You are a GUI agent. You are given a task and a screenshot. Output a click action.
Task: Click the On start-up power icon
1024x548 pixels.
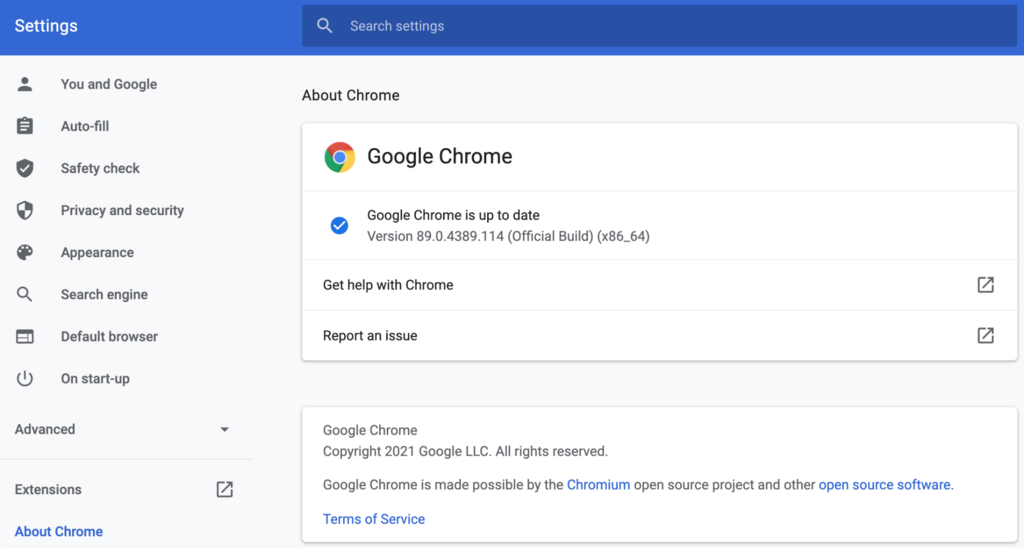25,378
